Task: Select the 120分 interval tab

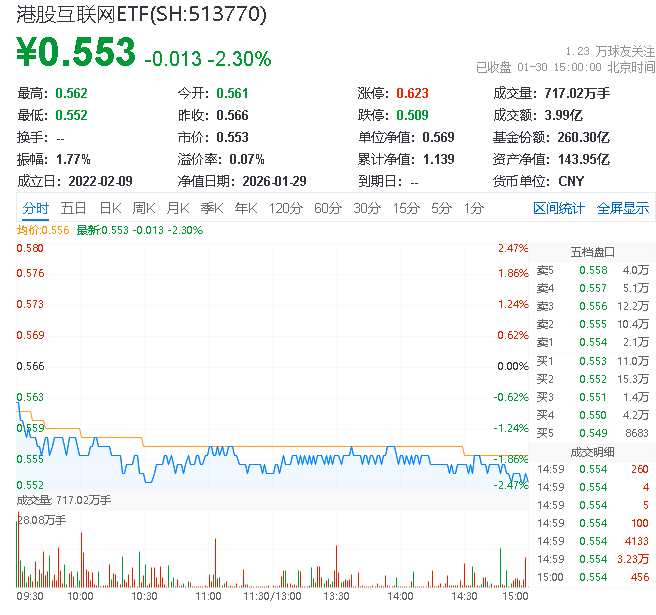Action: [x=285, y=208]
